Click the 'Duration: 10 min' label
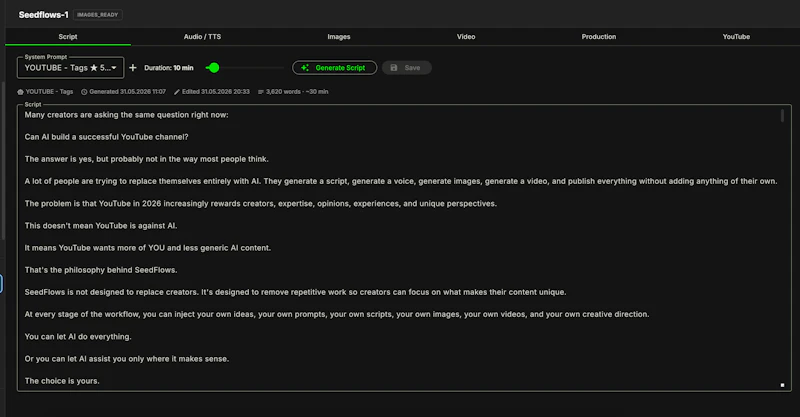 click(x=169, y=68)
